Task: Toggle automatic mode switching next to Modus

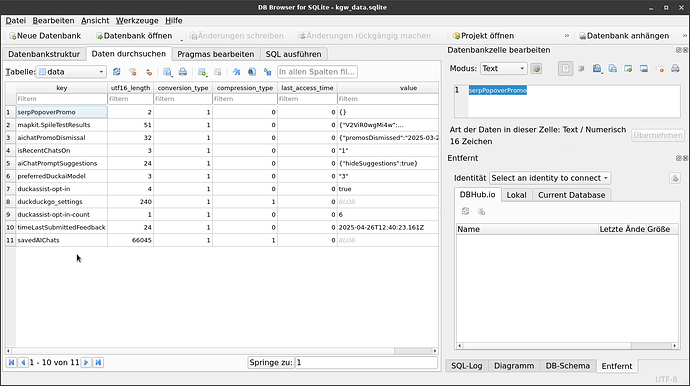Action: pos(536,69)
